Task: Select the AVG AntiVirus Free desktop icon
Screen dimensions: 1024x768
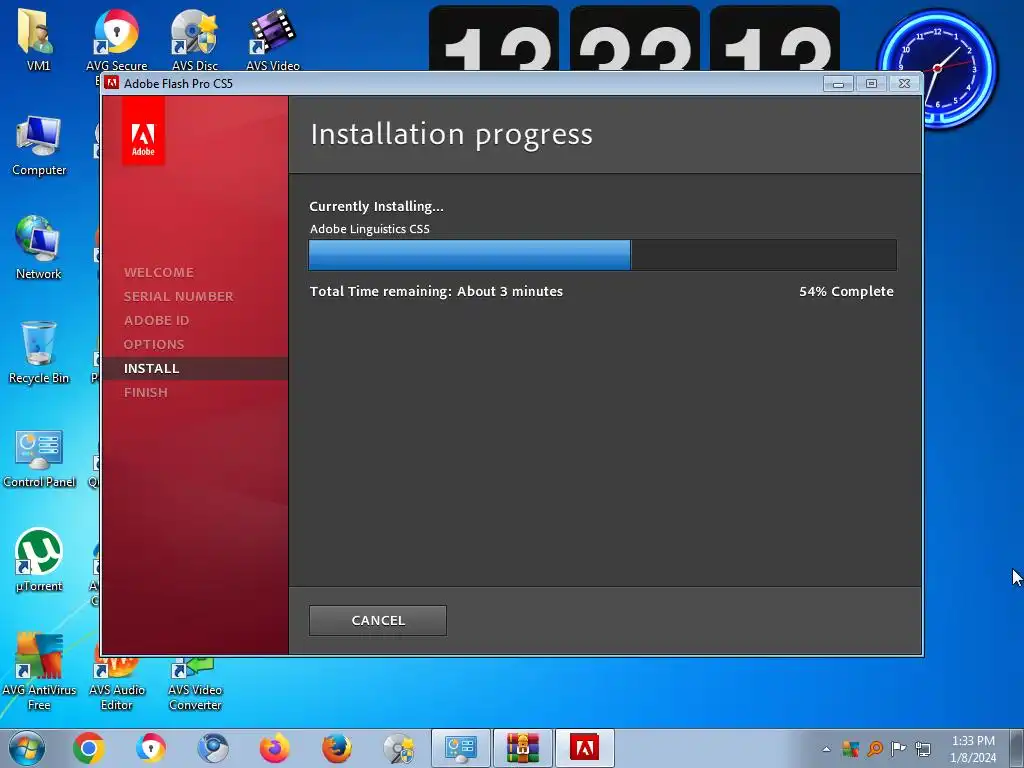Action: (39, 671)
